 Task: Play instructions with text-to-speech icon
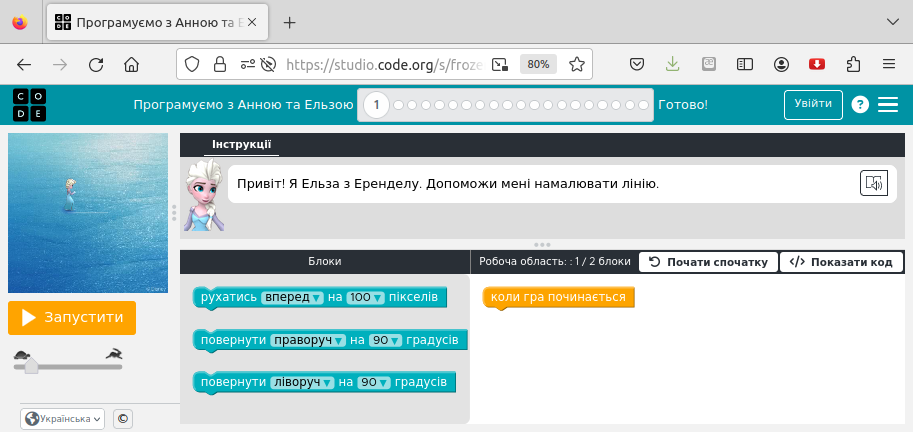pyautogui.click(x=874, y=183)
